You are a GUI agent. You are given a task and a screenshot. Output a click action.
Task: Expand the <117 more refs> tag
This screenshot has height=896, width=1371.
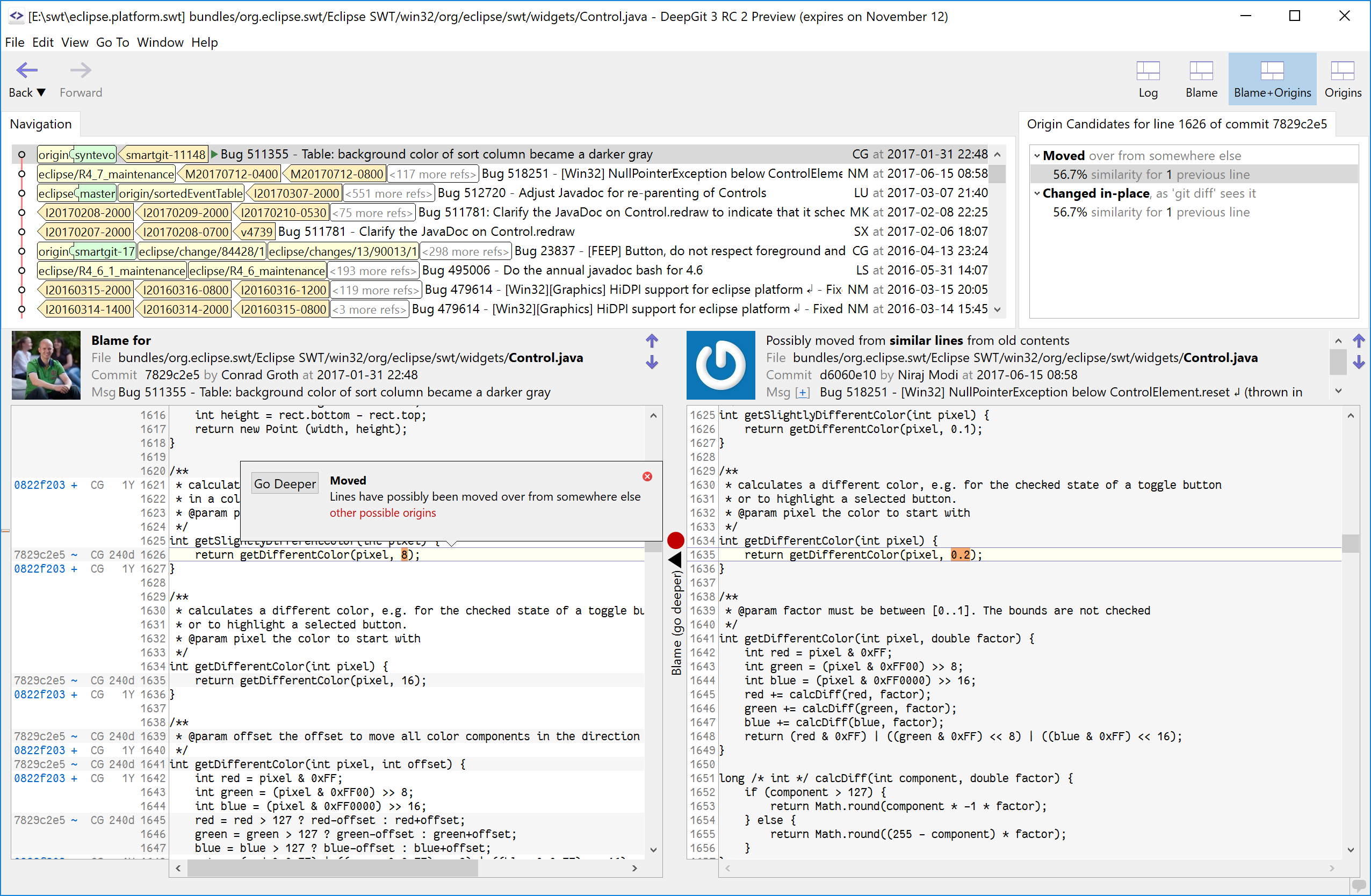tap(432, 174)
